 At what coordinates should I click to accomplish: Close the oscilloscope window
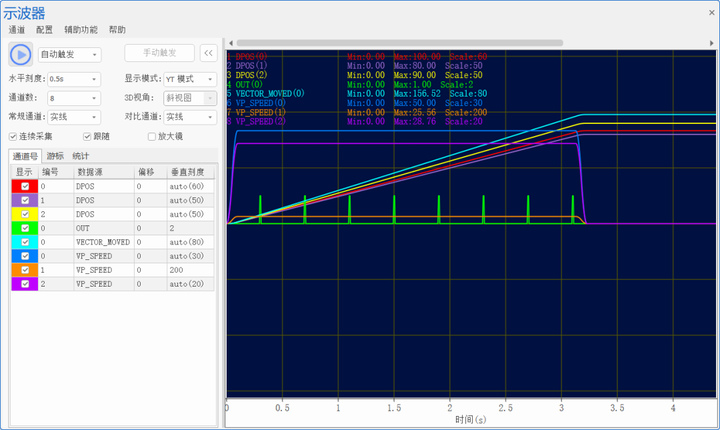click(711, 12)
